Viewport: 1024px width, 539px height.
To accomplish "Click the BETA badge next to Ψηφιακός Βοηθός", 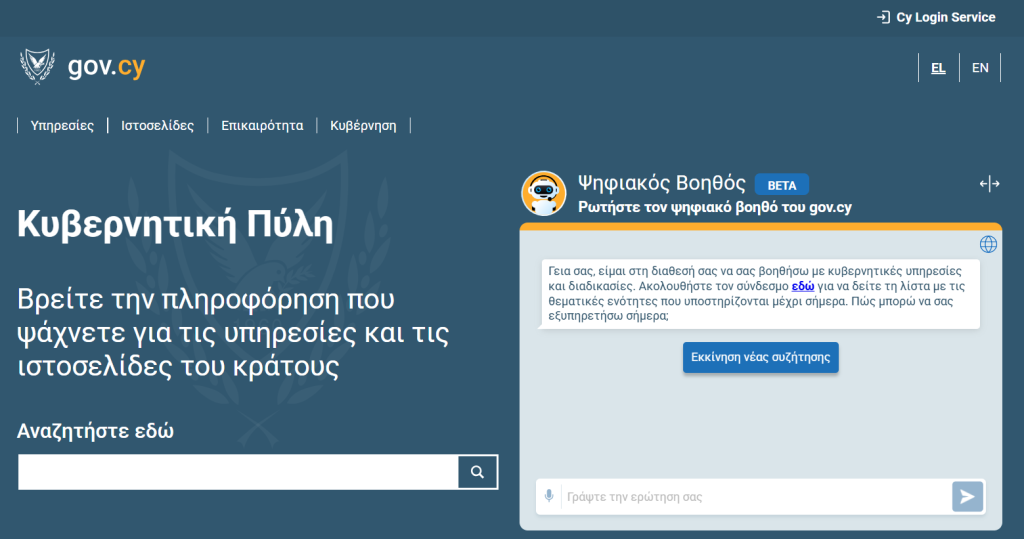I will (781, 185).
